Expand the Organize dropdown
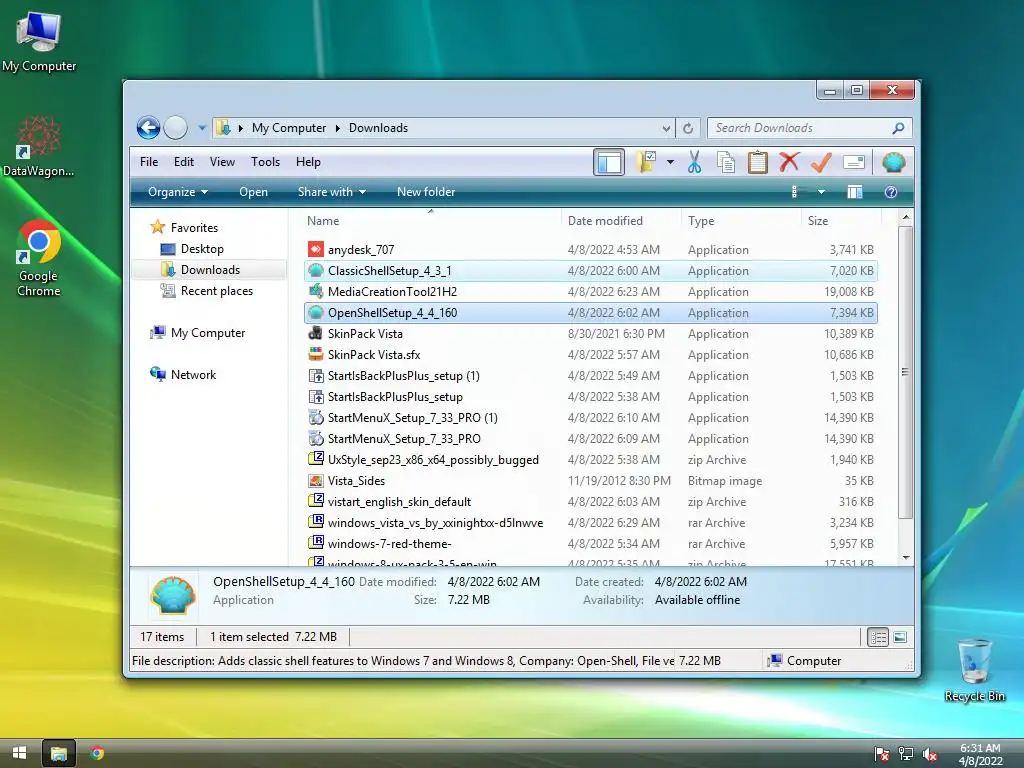The height and width of the screenshot is (768, 1024). pyautogui.click(x=178, y=192)
